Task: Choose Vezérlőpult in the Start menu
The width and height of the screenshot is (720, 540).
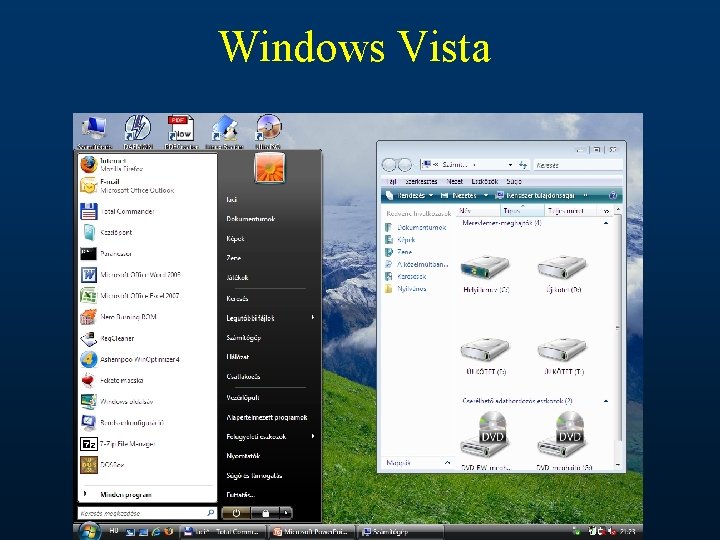Action: pos(243,398)
